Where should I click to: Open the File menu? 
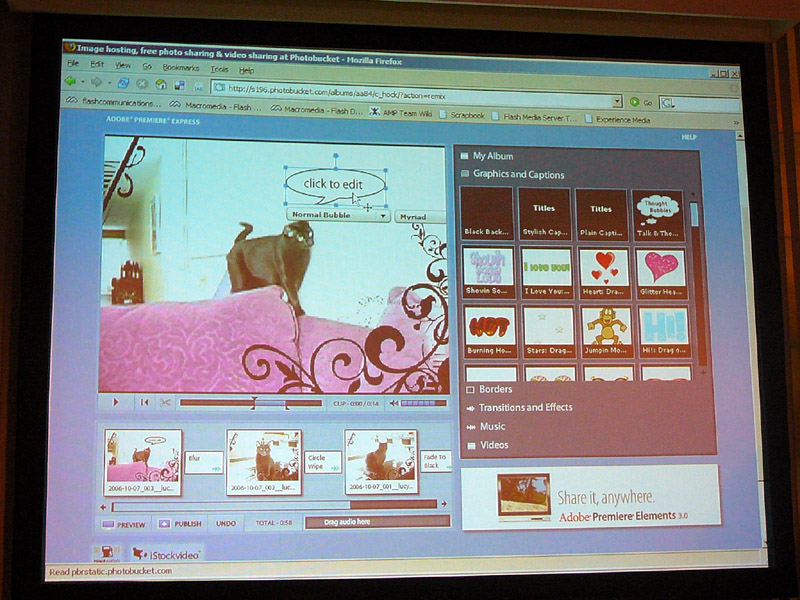click(x=73, y=63)
